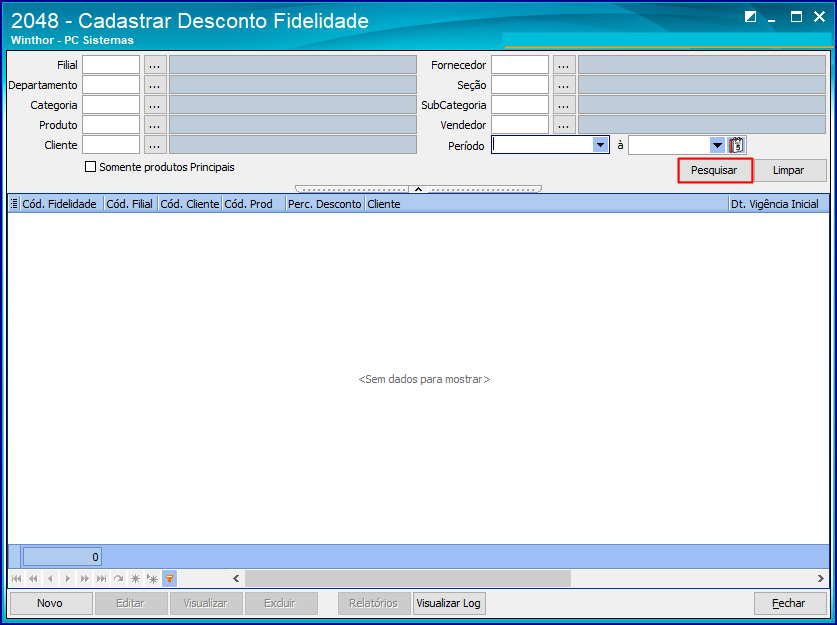This screenshot has width=837, height=625.
Task: Click the Vendedor code input field
Action: click(520, 125)
